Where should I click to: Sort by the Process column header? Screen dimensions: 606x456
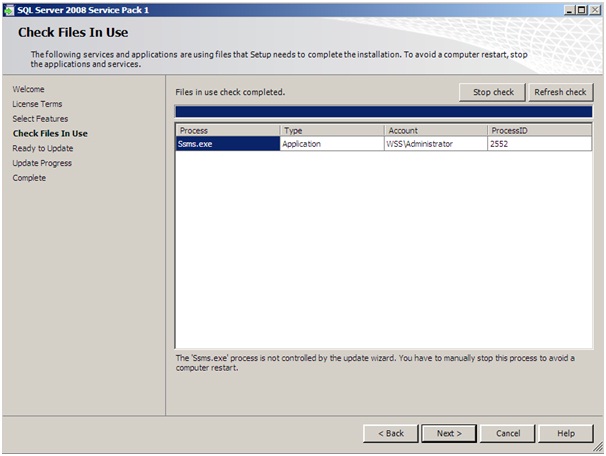[x=228, y=131]
